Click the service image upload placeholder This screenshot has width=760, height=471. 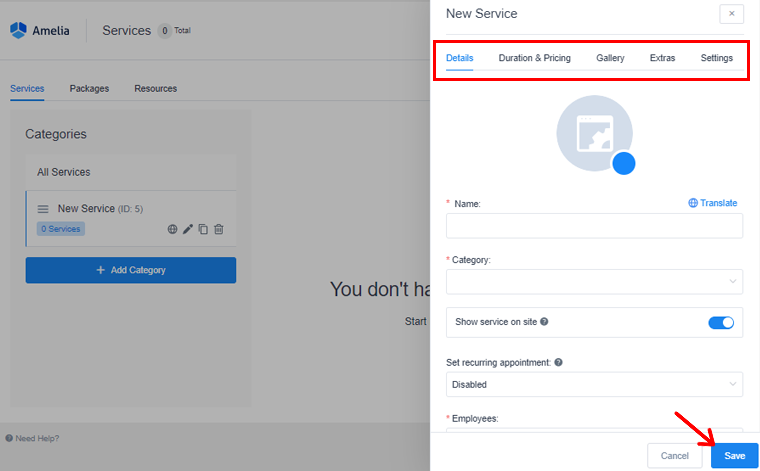point(594,133)
